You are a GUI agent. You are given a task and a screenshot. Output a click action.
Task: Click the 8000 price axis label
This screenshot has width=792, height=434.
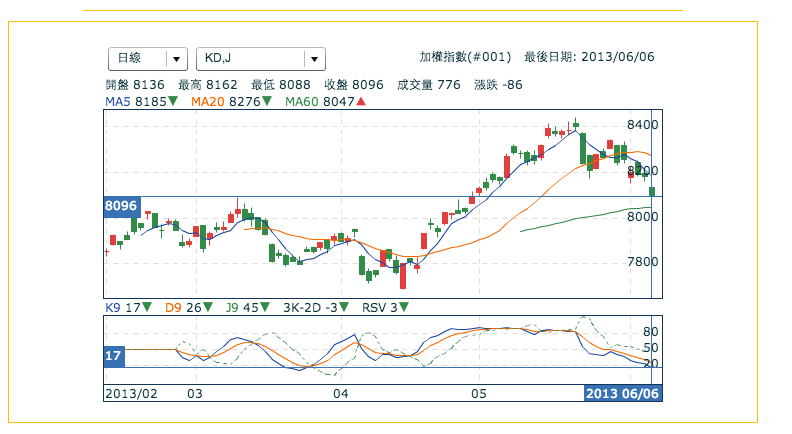pos(642,217)
